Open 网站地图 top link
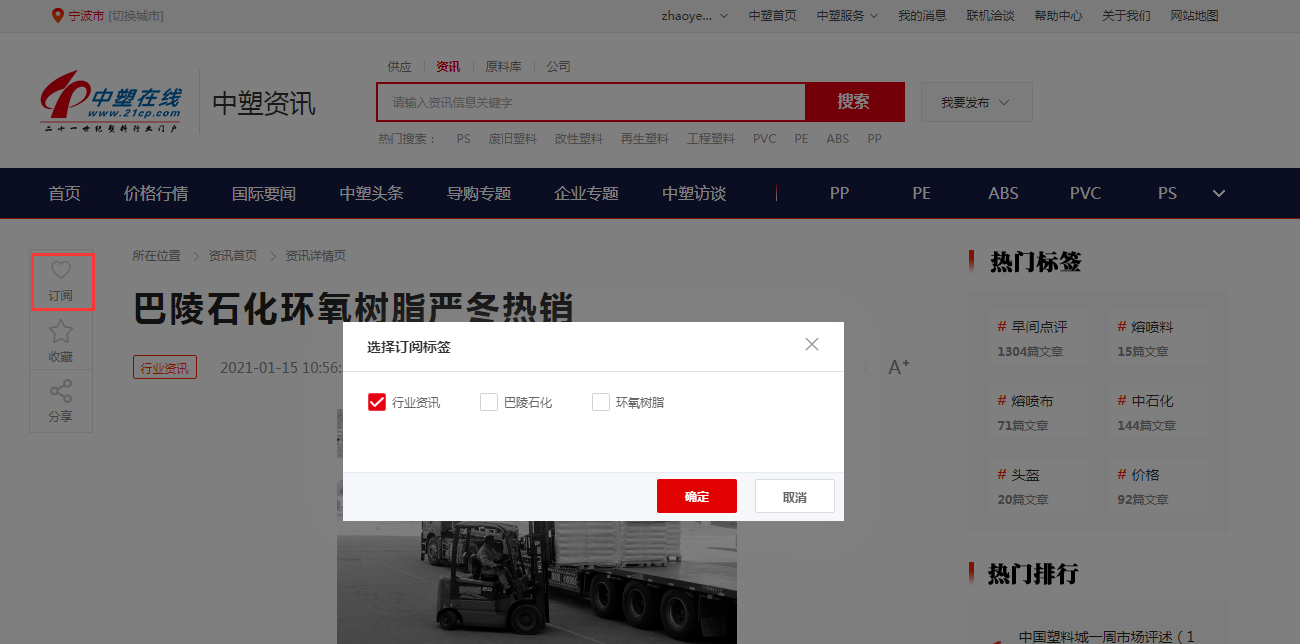Screen dimensions: 1300x644 1194,16
